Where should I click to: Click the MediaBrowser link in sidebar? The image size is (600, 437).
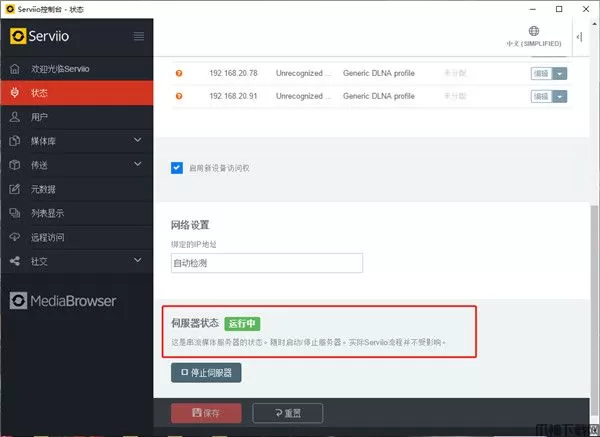point(63,301)
